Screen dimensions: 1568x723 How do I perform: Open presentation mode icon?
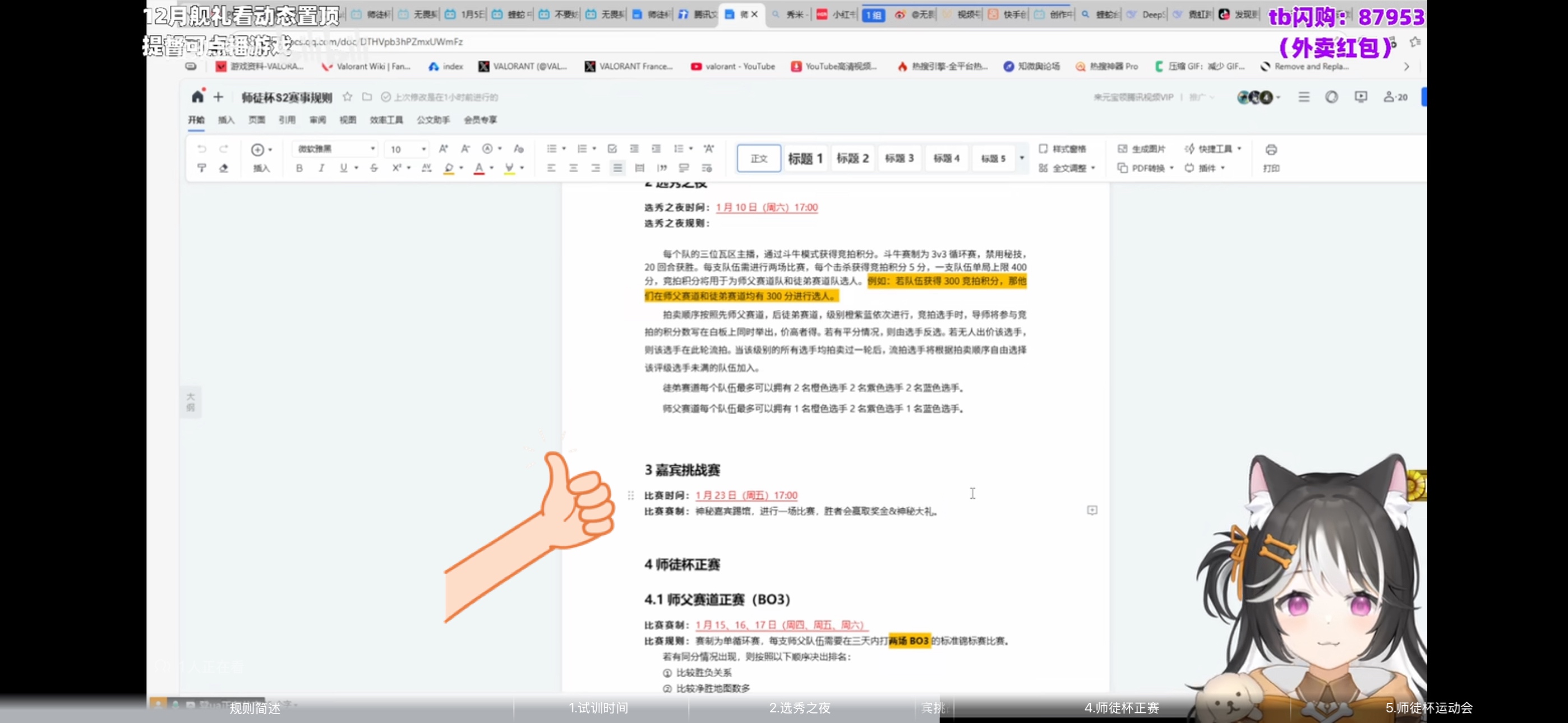[x=1361, y=97]
